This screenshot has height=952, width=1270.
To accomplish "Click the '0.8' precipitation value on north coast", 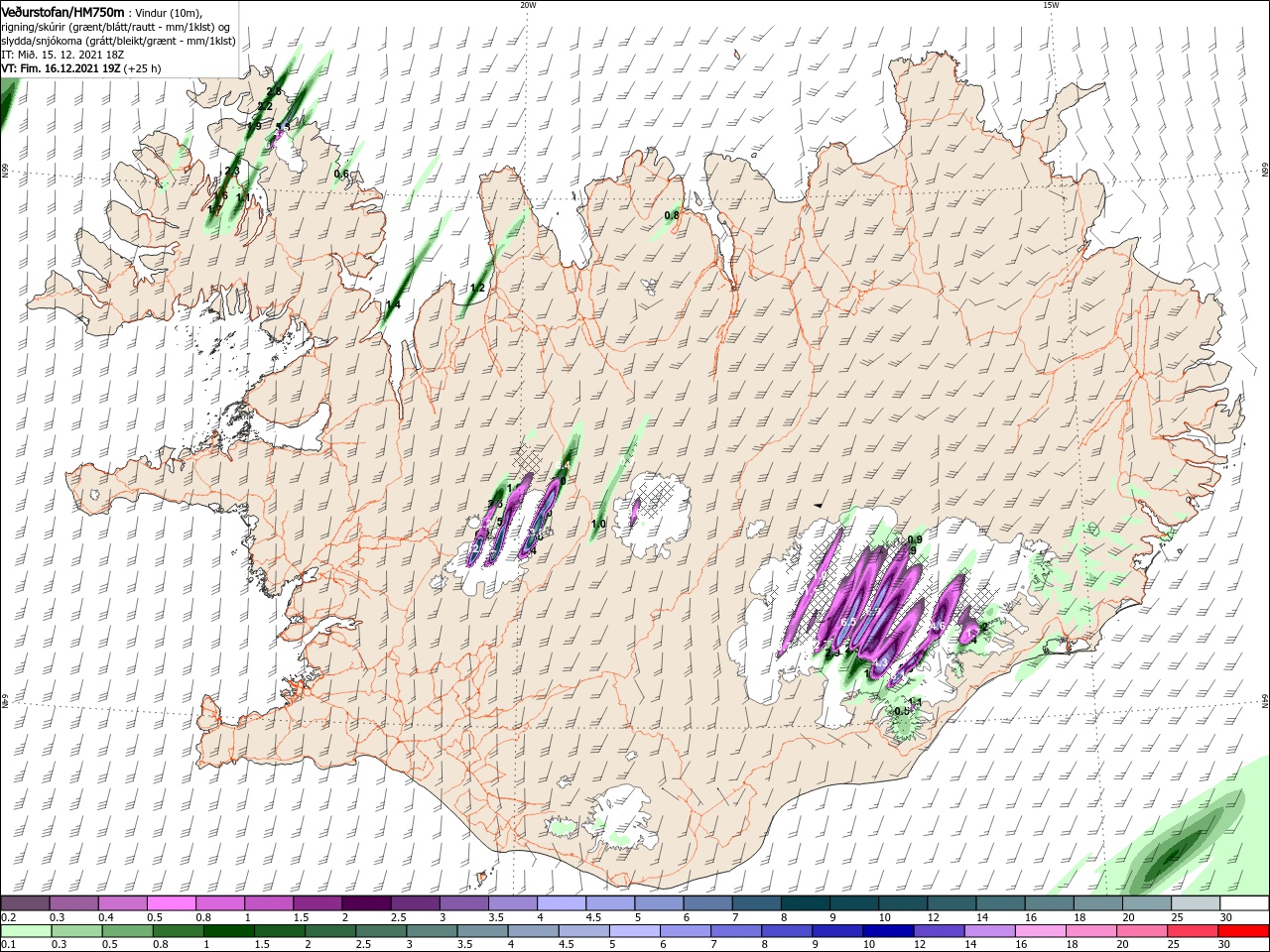I will (x=672, y=215).
